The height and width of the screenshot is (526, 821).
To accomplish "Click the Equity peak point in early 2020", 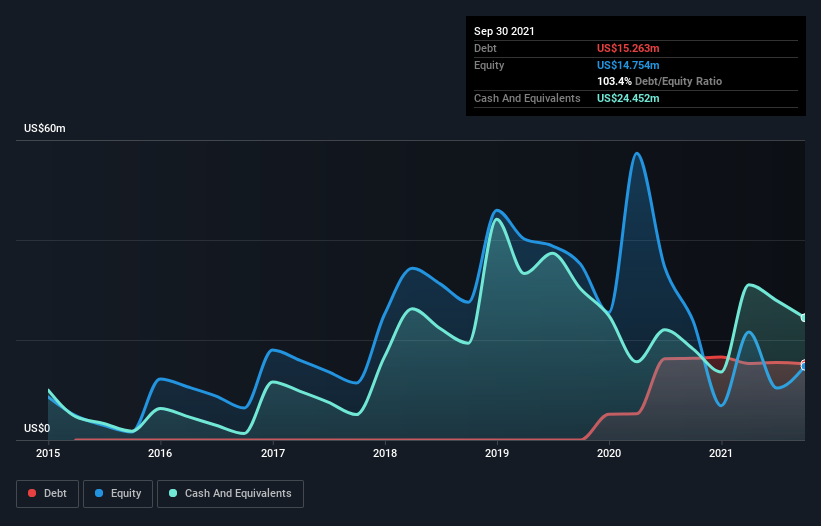I will [637, 153].
